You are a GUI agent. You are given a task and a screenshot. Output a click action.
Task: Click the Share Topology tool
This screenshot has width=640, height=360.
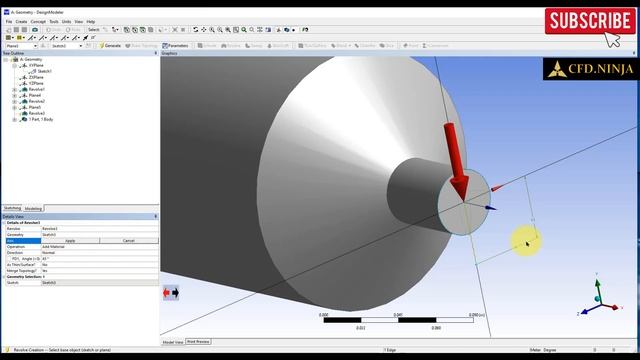pyautogui.click(x=141, y=46)
